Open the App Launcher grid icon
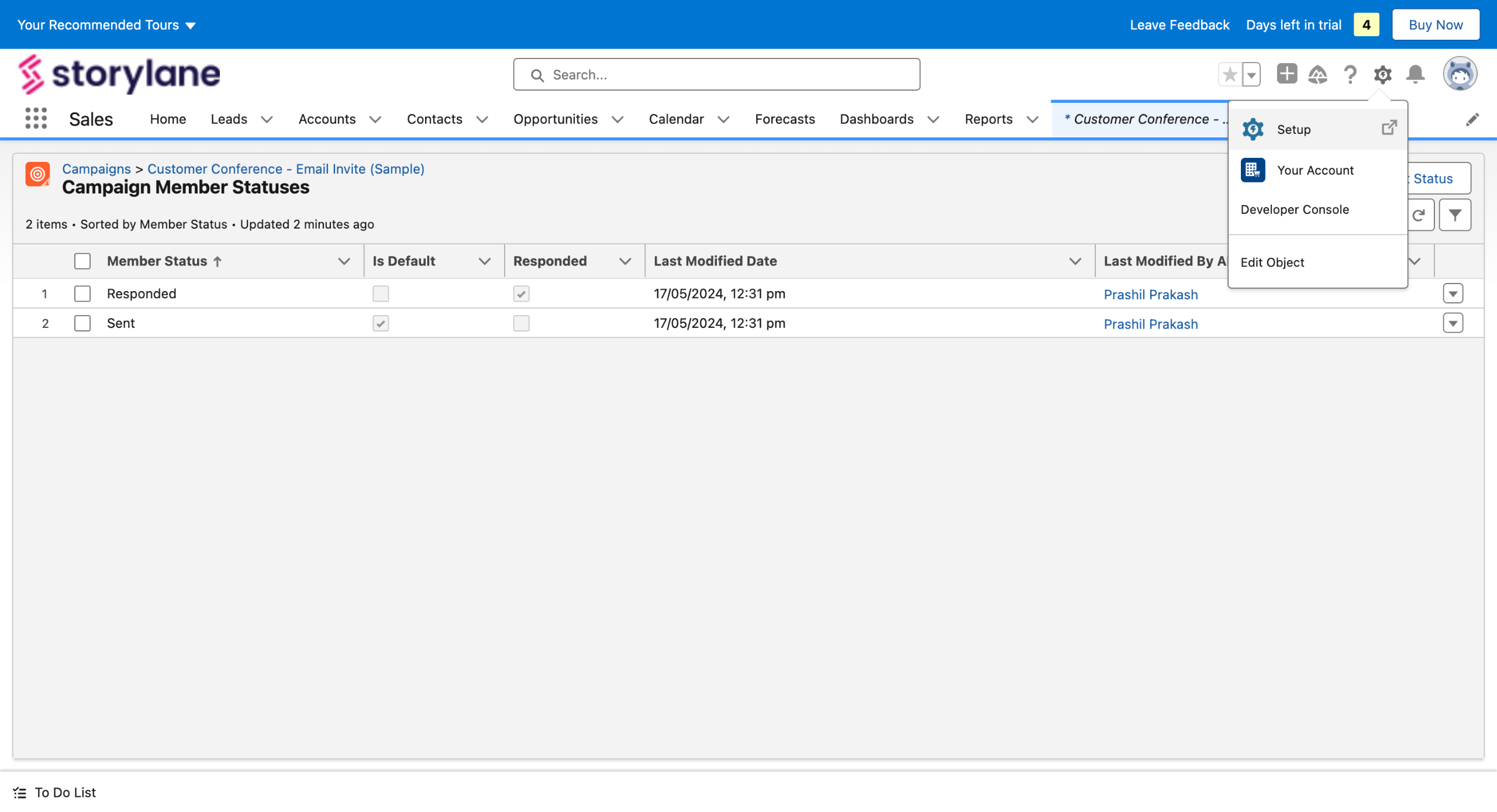 click(x=36, y=119)
